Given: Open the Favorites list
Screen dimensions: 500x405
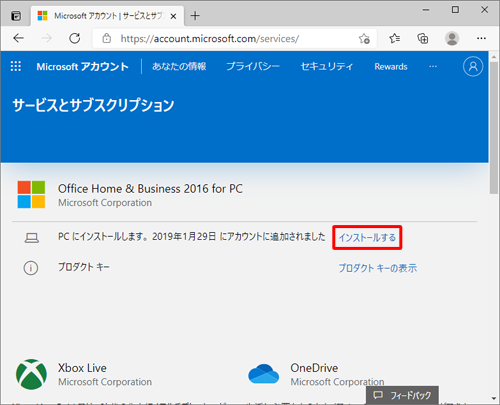Looking at the screenshot, I should point(395,38).
